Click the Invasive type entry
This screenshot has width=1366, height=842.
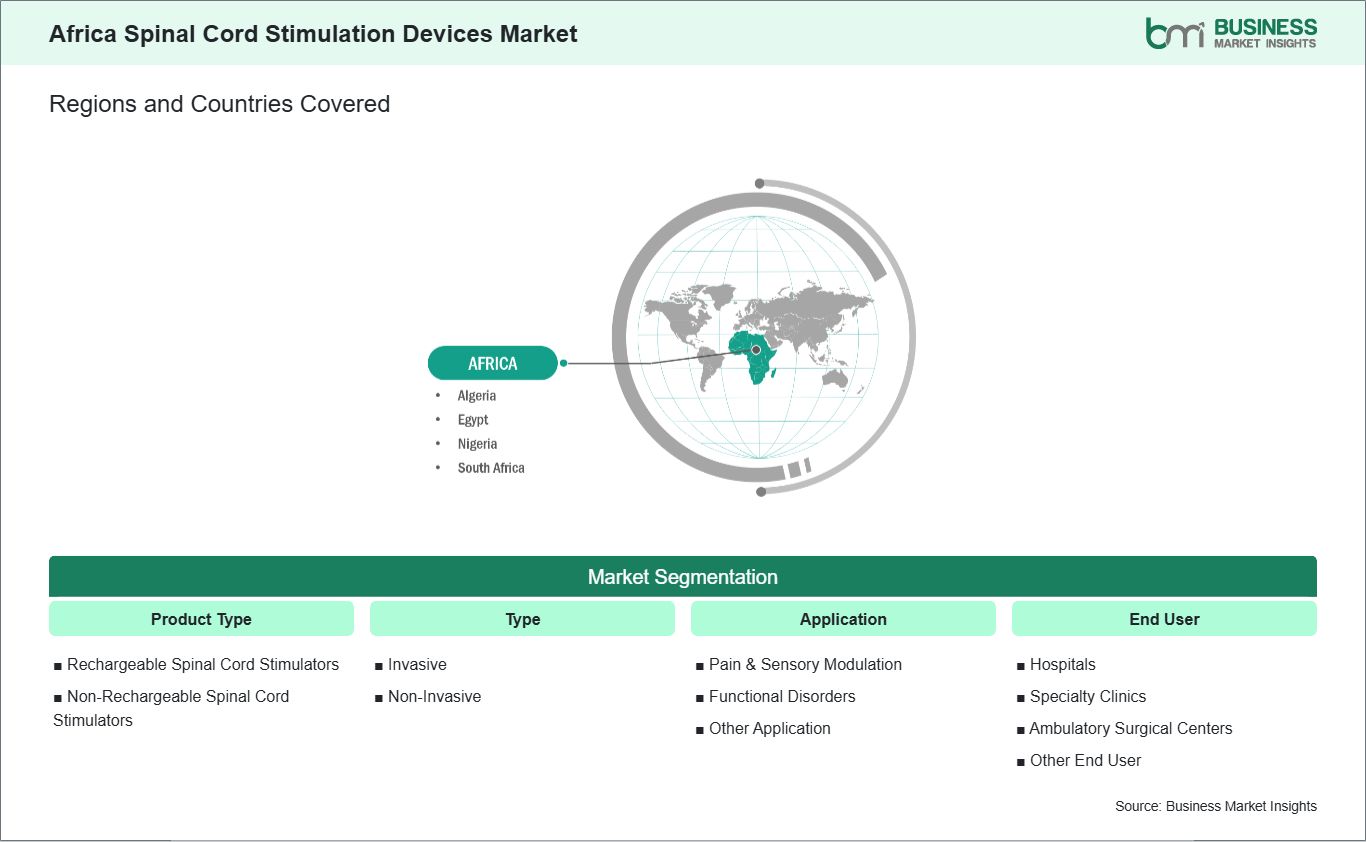(411, 664)
